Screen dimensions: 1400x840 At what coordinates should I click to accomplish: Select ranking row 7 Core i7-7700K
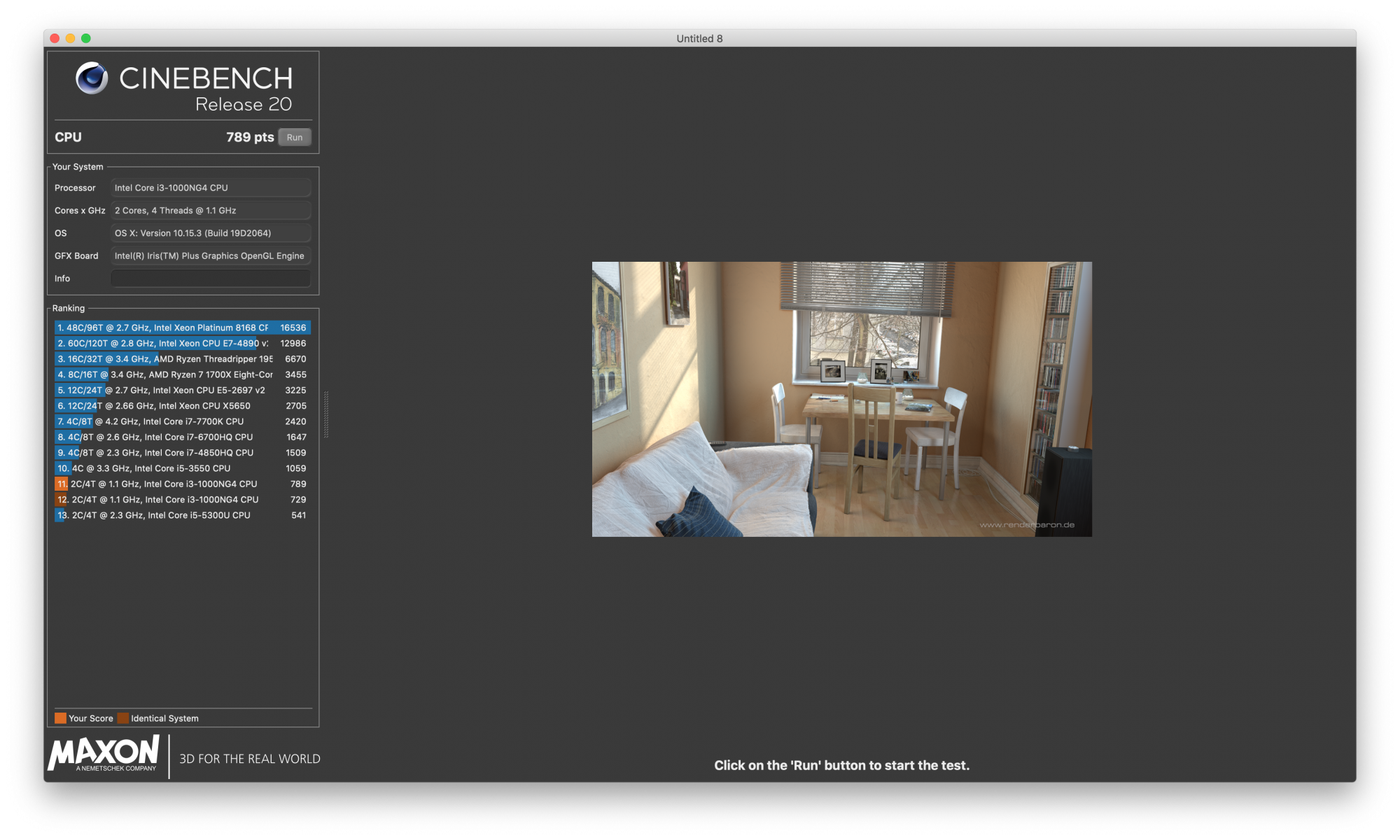(183, 421)
